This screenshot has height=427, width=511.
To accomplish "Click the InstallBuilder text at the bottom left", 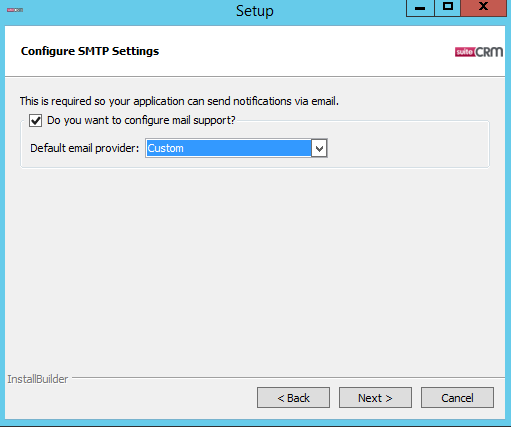I will point(38,379).
